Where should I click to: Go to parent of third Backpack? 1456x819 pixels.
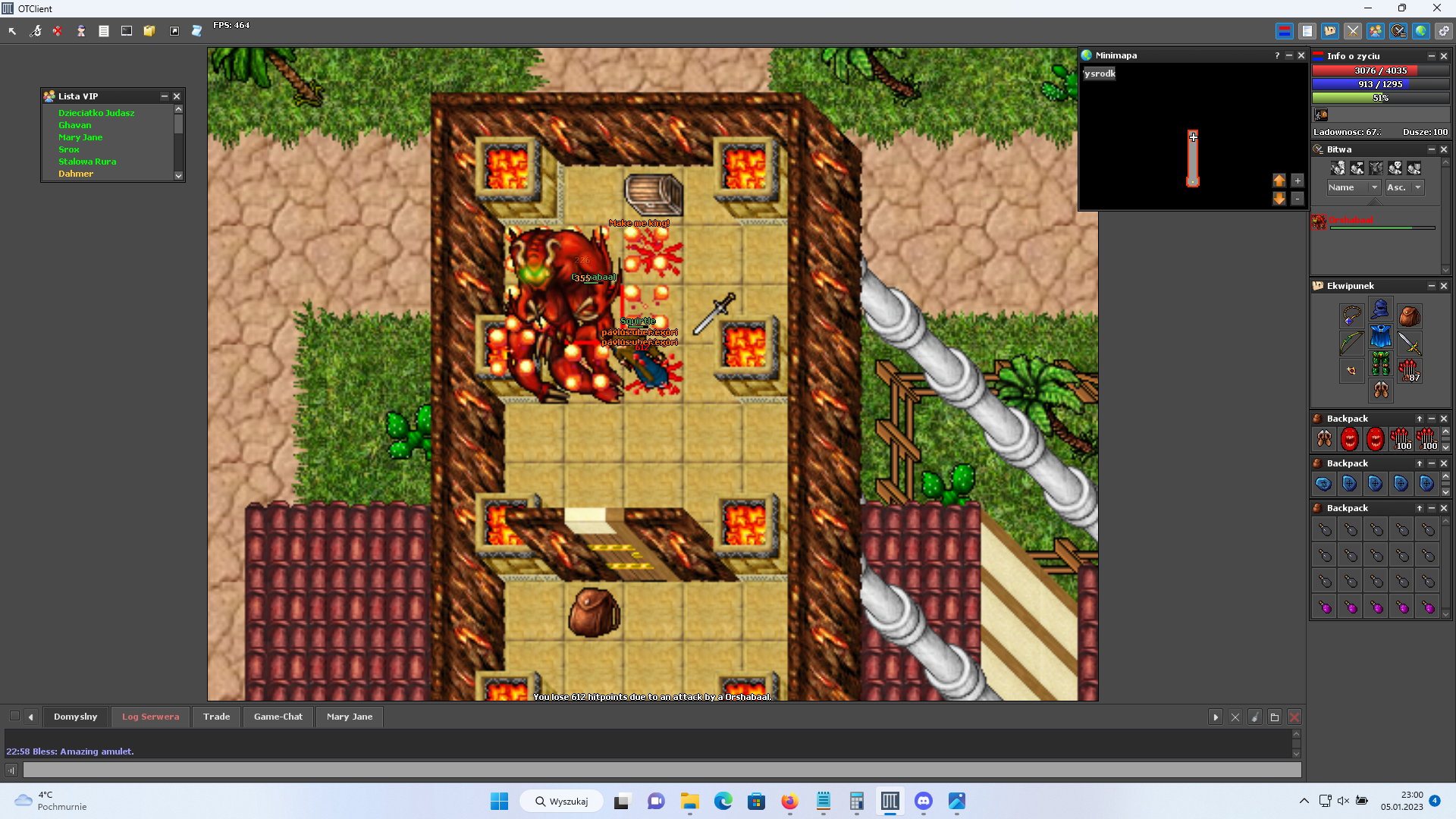pyautogui.click(x=1420, y=508)
